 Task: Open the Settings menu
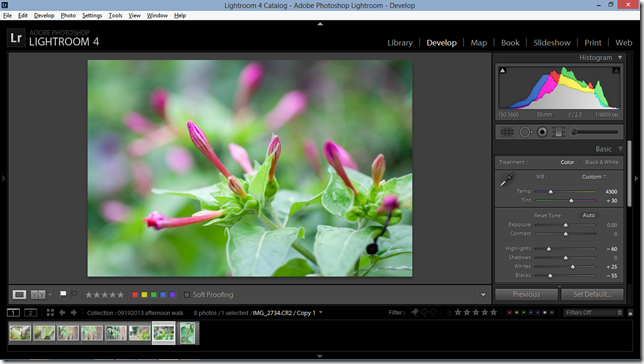(92, 16)
